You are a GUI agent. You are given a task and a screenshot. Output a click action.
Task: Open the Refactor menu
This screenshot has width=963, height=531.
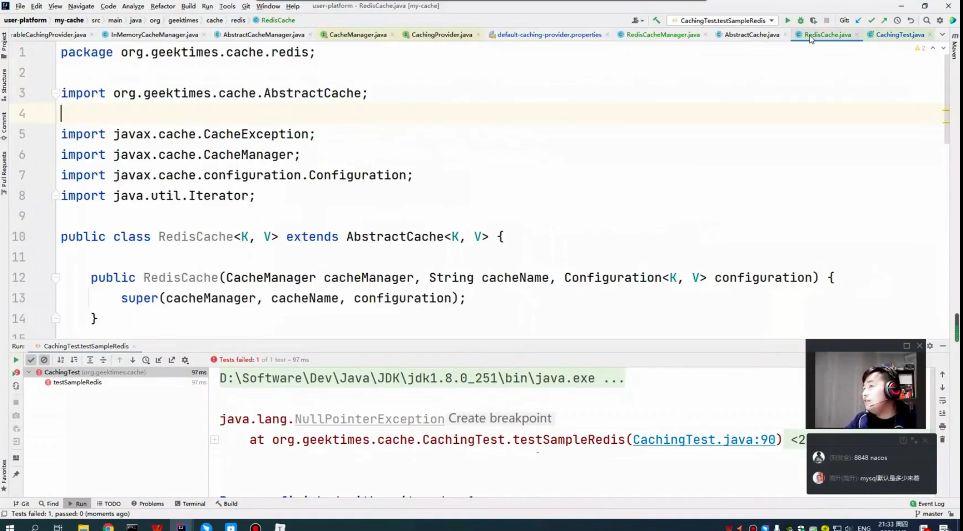[x=162, y=6]
